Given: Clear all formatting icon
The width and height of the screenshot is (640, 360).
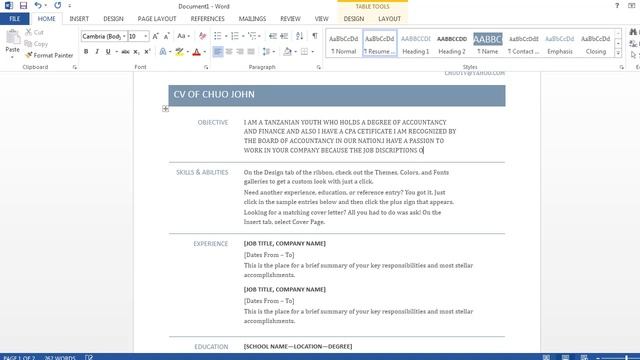Looking at the screenshot, I should pyautogui.click(x=202, y=36).
